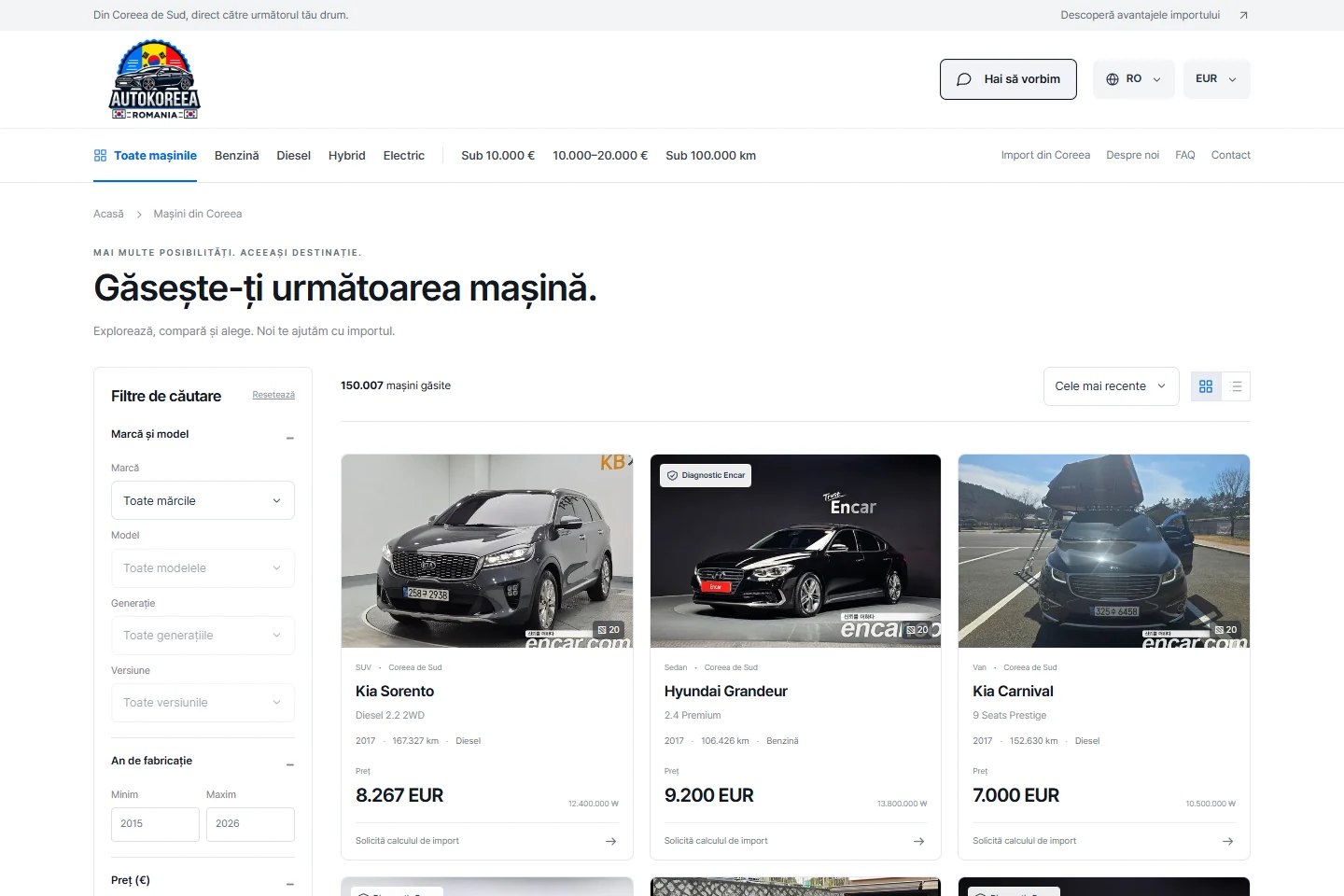1344x896 pixels.
Task: Open the Contact page
Action: (x=1231, y=155)
